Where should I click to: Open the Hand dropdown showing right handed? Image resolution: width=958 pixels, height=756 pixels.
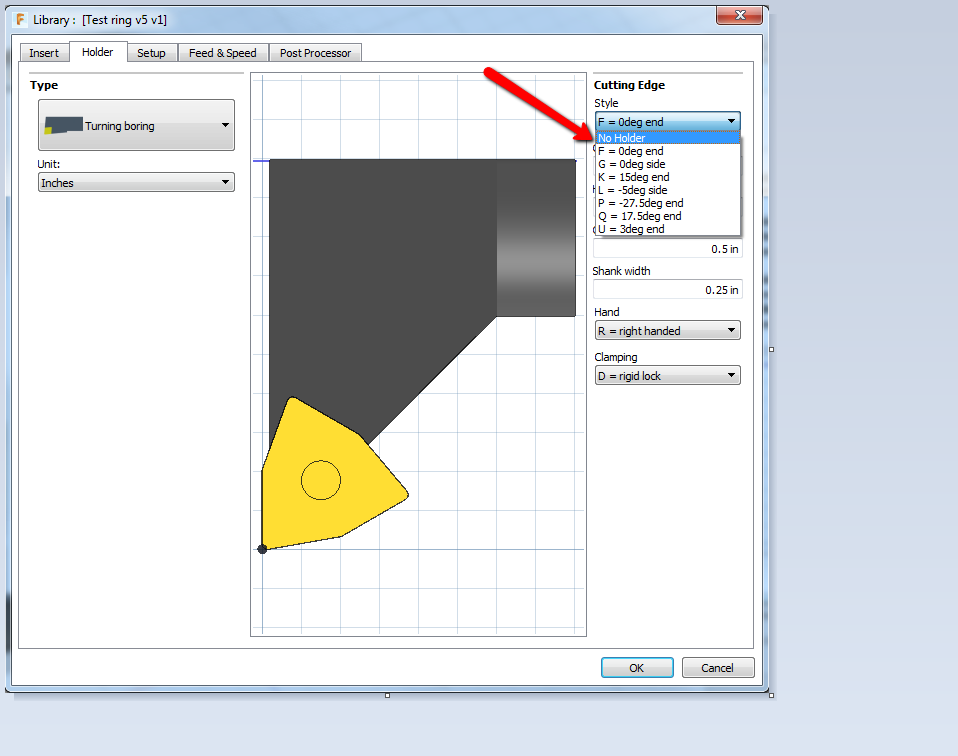[666, 330]
